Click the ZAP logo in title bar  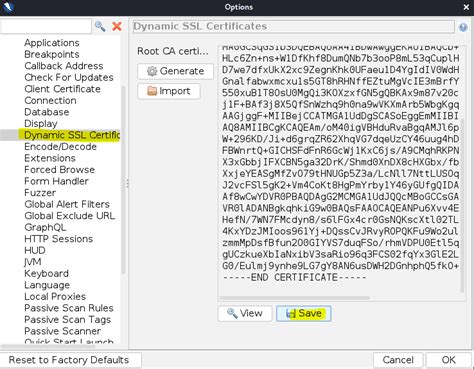(7, 6)
